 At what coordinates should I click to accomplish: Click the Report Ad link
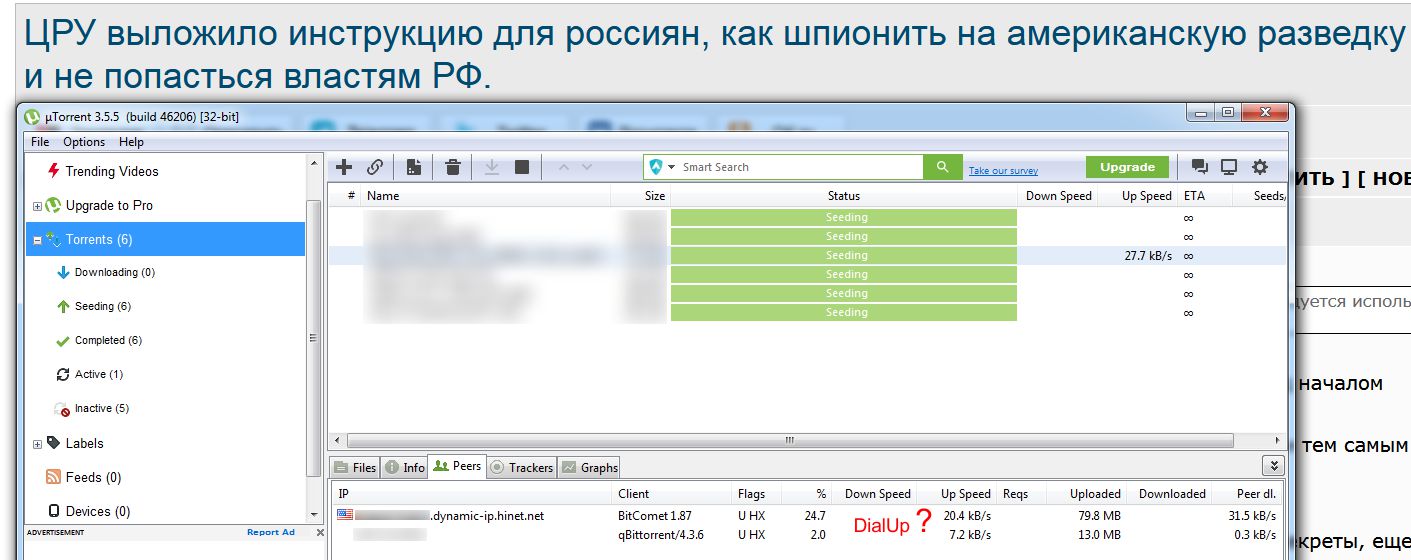[271, 532]
